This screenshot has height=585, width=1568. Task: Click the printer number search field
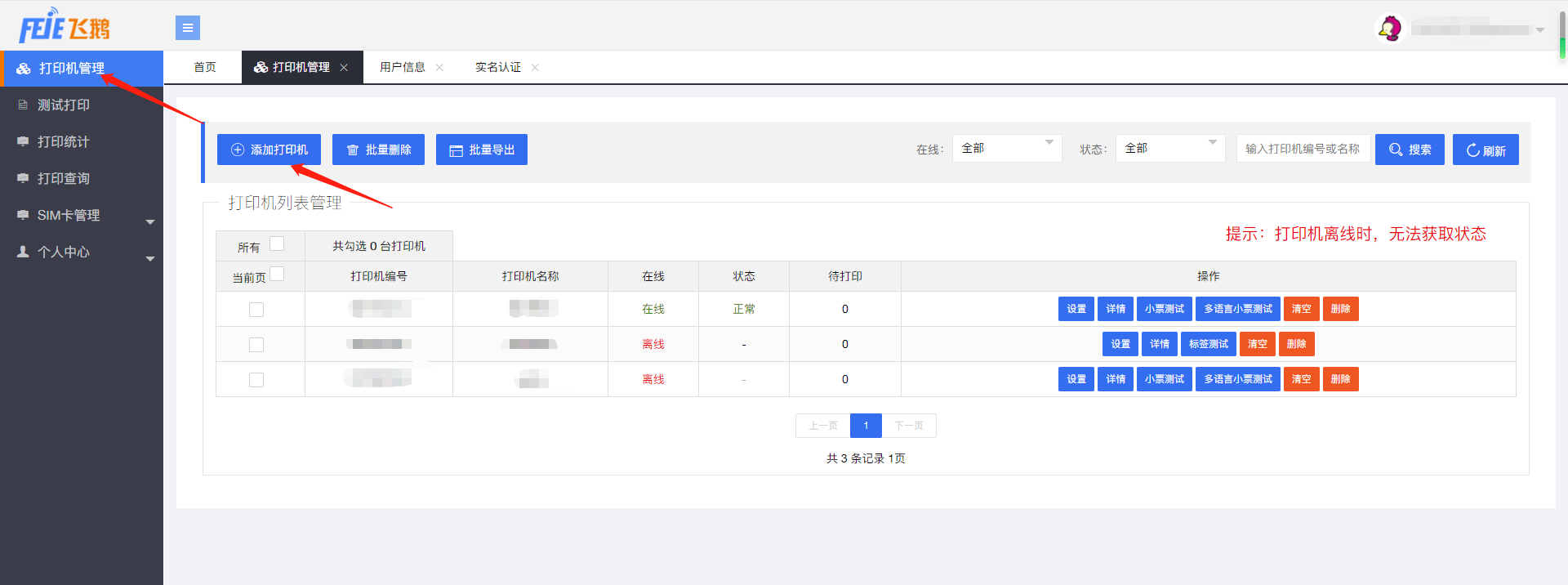pos(1303,149)
